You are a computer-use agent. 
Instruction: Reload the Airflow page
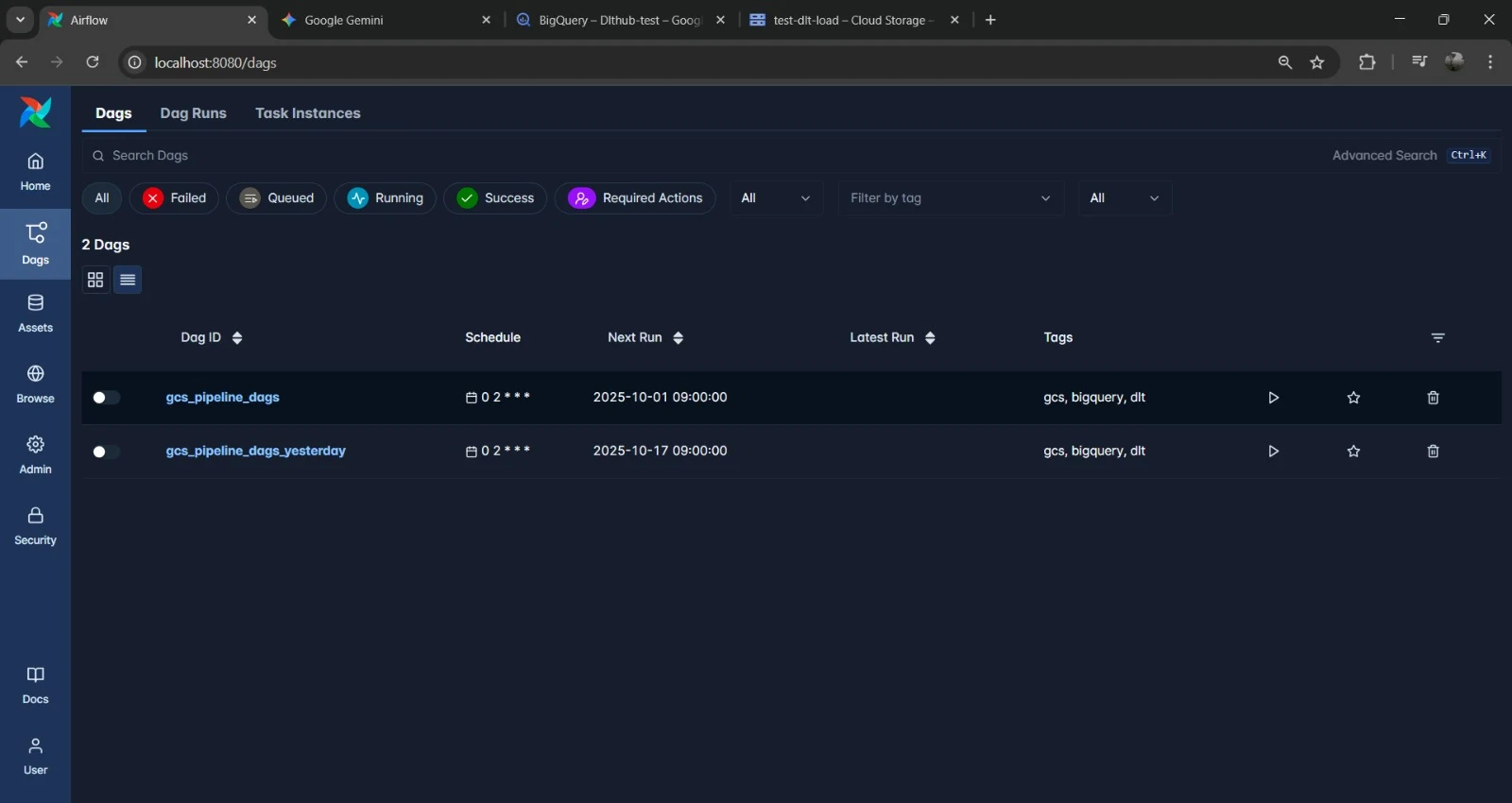click(93, 62)
